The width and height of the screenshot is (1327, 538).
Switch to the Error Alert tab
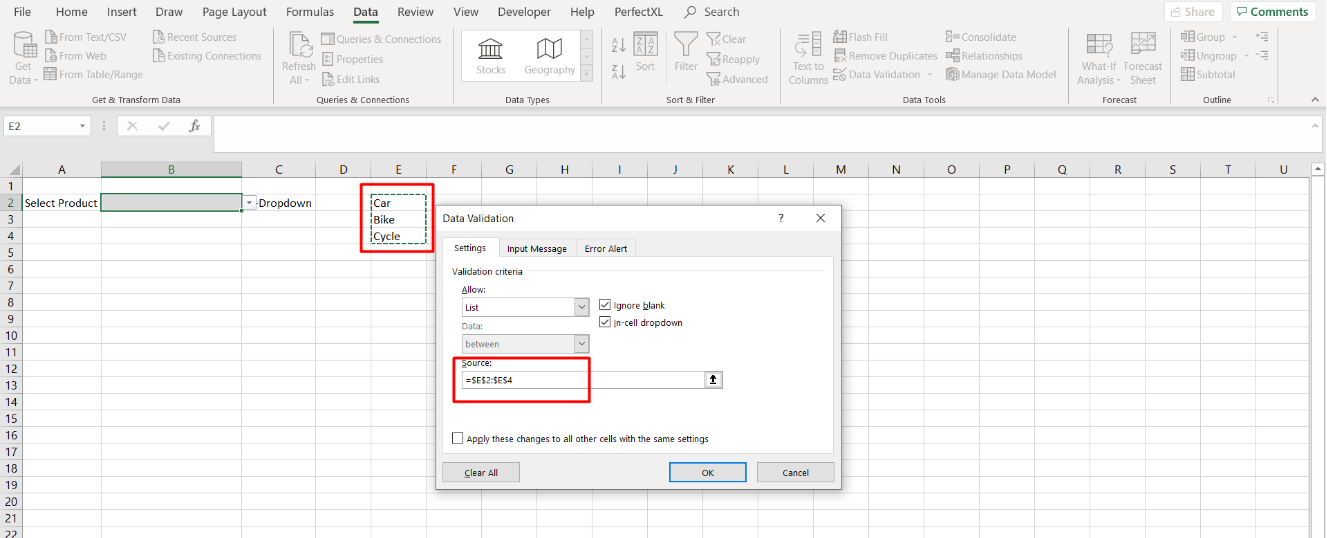608,249
